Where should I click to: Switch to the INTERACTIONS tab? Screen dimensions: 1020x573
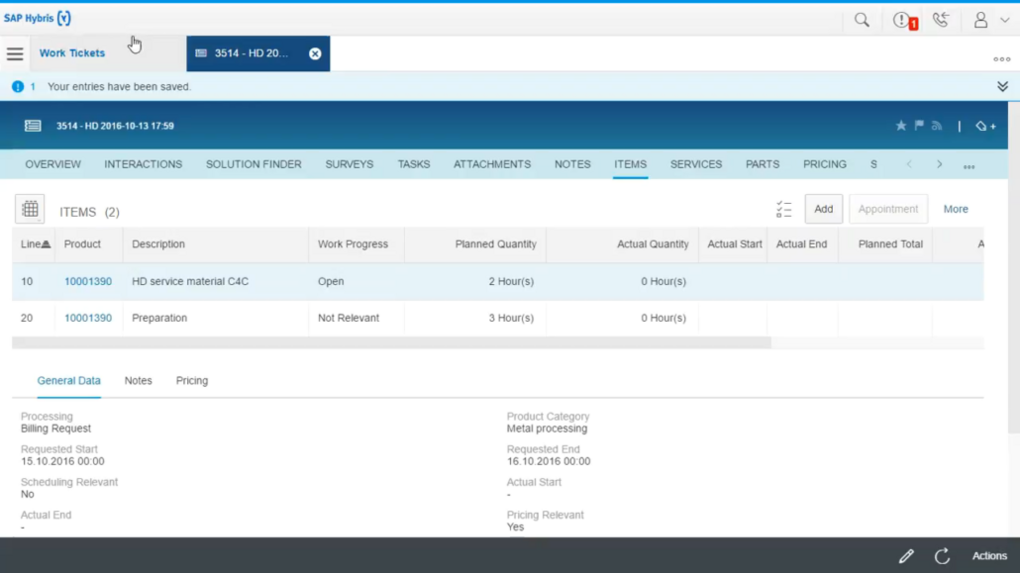pyautogui.click(x=143, y=165)
